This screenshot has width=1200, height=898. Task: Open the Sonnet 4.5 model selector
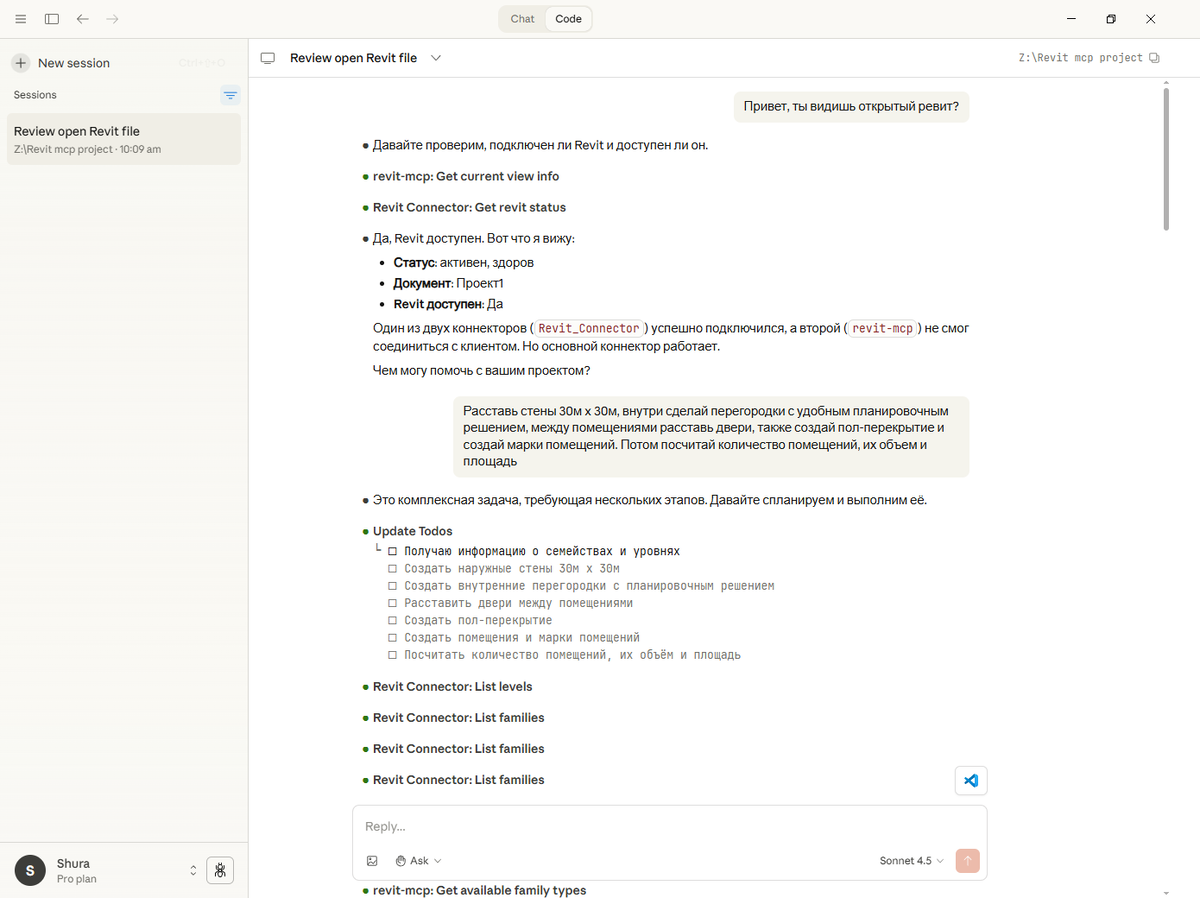(911, 860)
